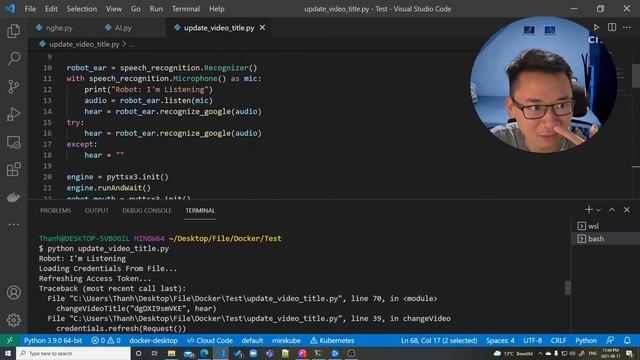
Task: Show additional activity bar views ellipsis
Action: [x=13, y=224]
